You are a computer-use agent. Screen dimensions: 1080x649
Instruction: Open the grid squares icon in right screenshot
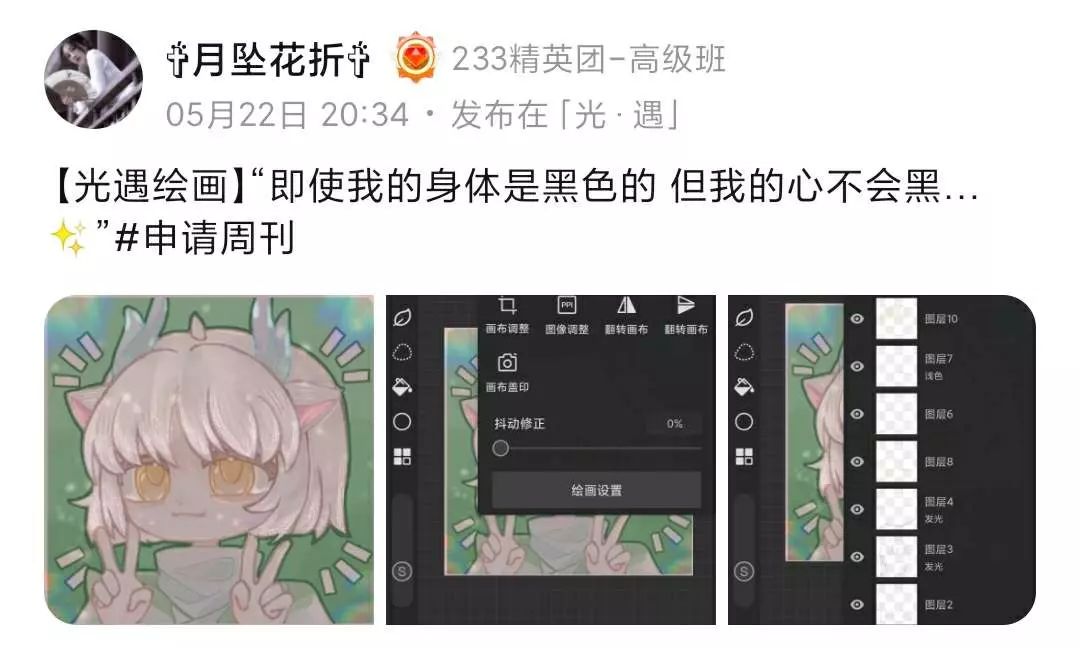coord(744,457)
